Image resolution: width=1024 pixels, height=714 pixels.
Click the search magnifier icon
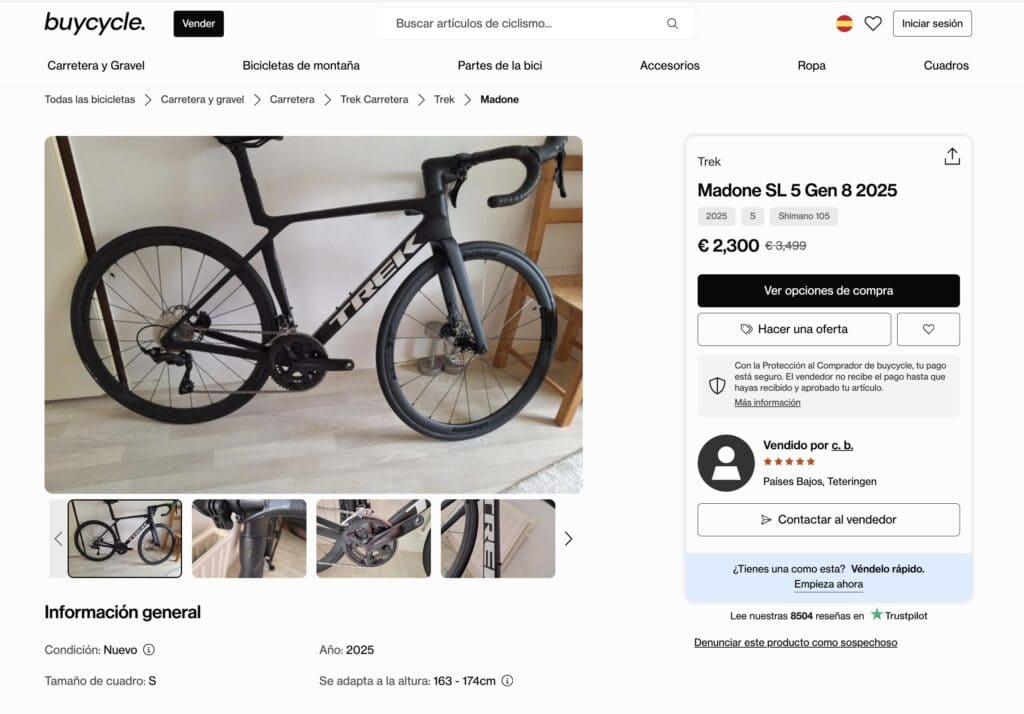[x=672, y=24]
